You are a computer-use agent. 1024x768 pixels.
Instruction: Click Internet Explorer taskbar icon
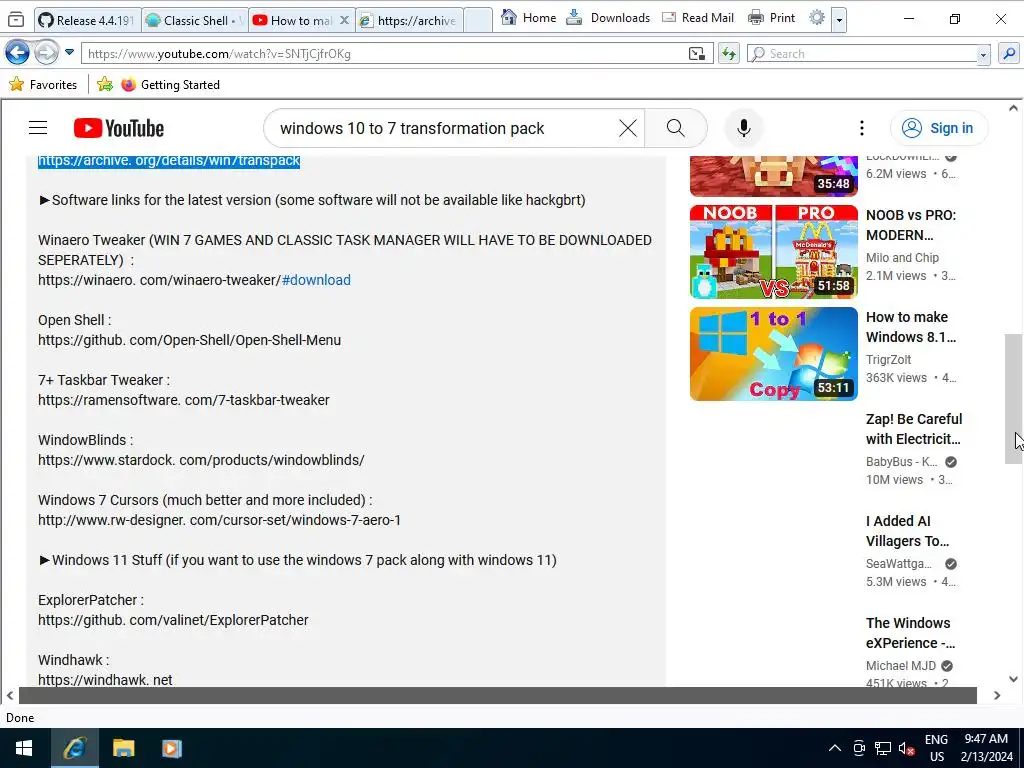(74, 748)
